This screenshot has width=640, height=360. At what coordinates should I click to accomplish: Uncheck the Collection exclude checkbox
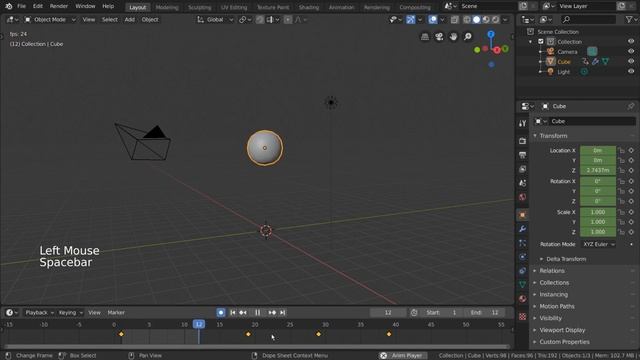541,42
